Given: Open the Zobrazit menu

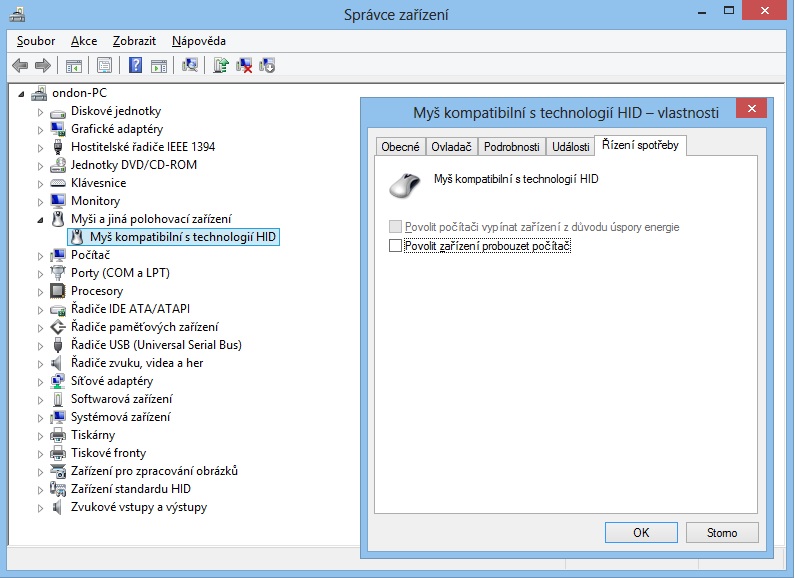Looking at the screenshot, I should pyautogui.click(x=134, y=41).
